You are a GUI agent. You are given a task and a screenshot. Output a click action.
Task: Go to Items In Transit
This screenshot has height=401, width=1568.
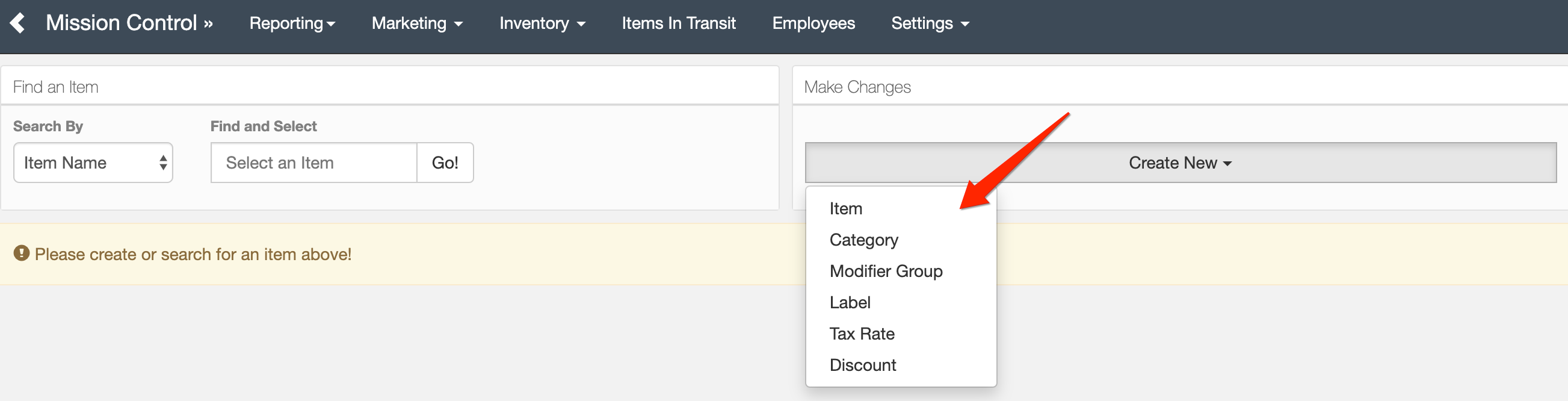tap(679, 23)
